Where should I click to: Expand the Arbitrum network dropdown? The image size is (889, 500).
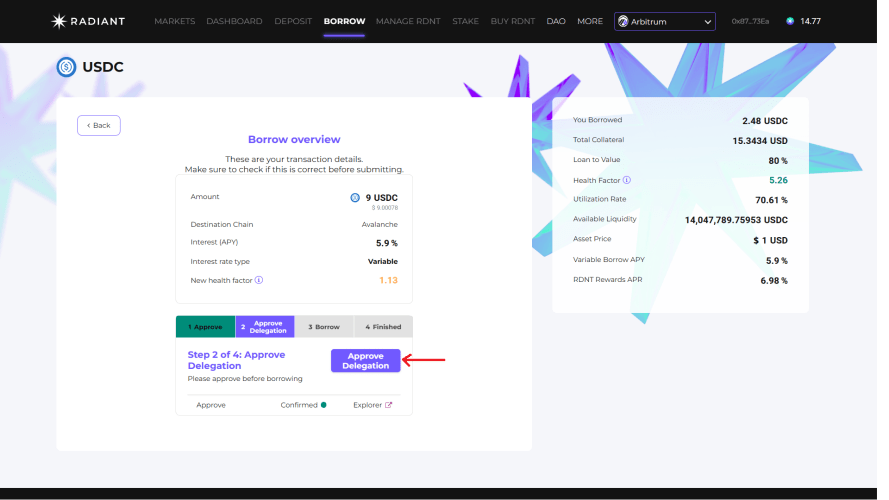[x=664, y=22]
